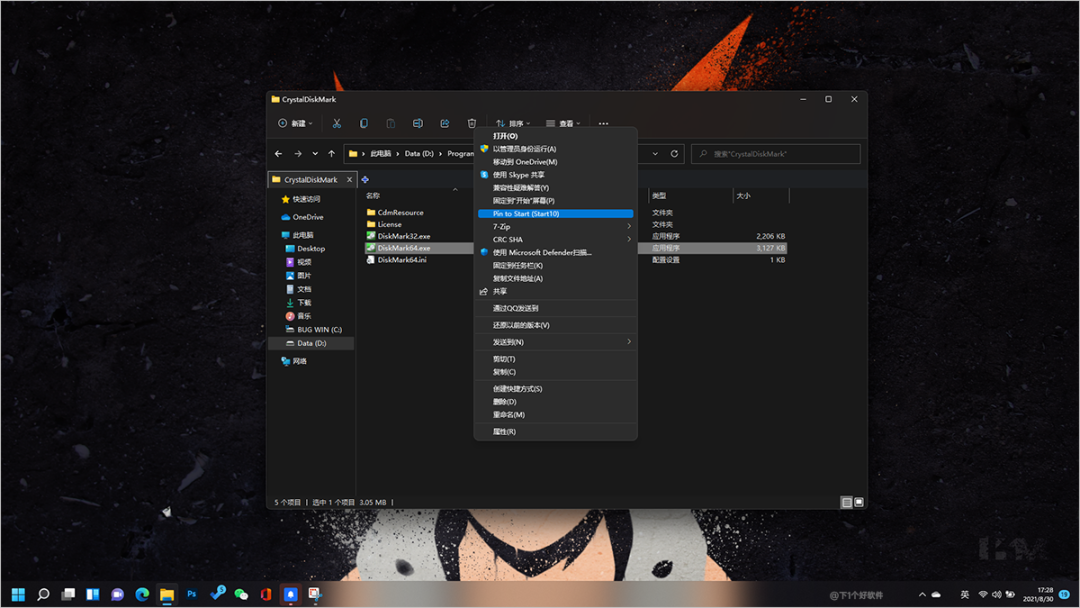Open Photoshop from the taskbar
Viewport: 1080px width, 608px height.
192,594
